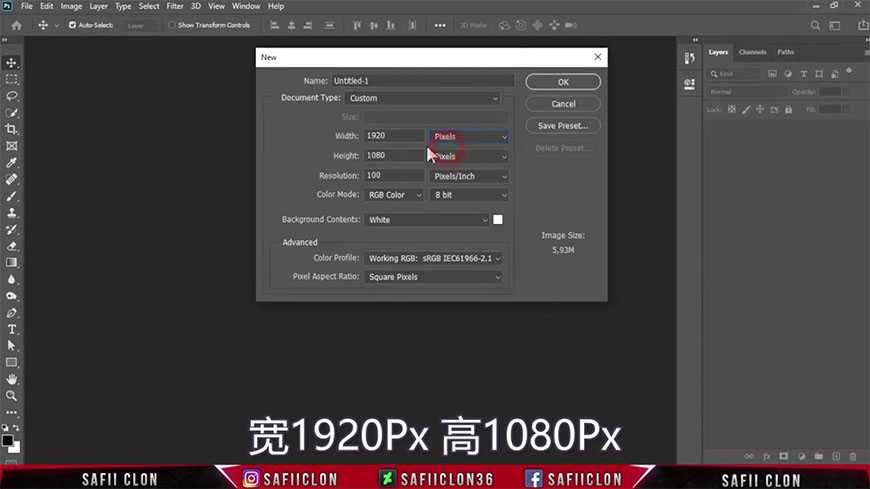Viewport: 870px width, 489px height.
Task: Select the Eyedropper tool
Action: click(12, 163)
